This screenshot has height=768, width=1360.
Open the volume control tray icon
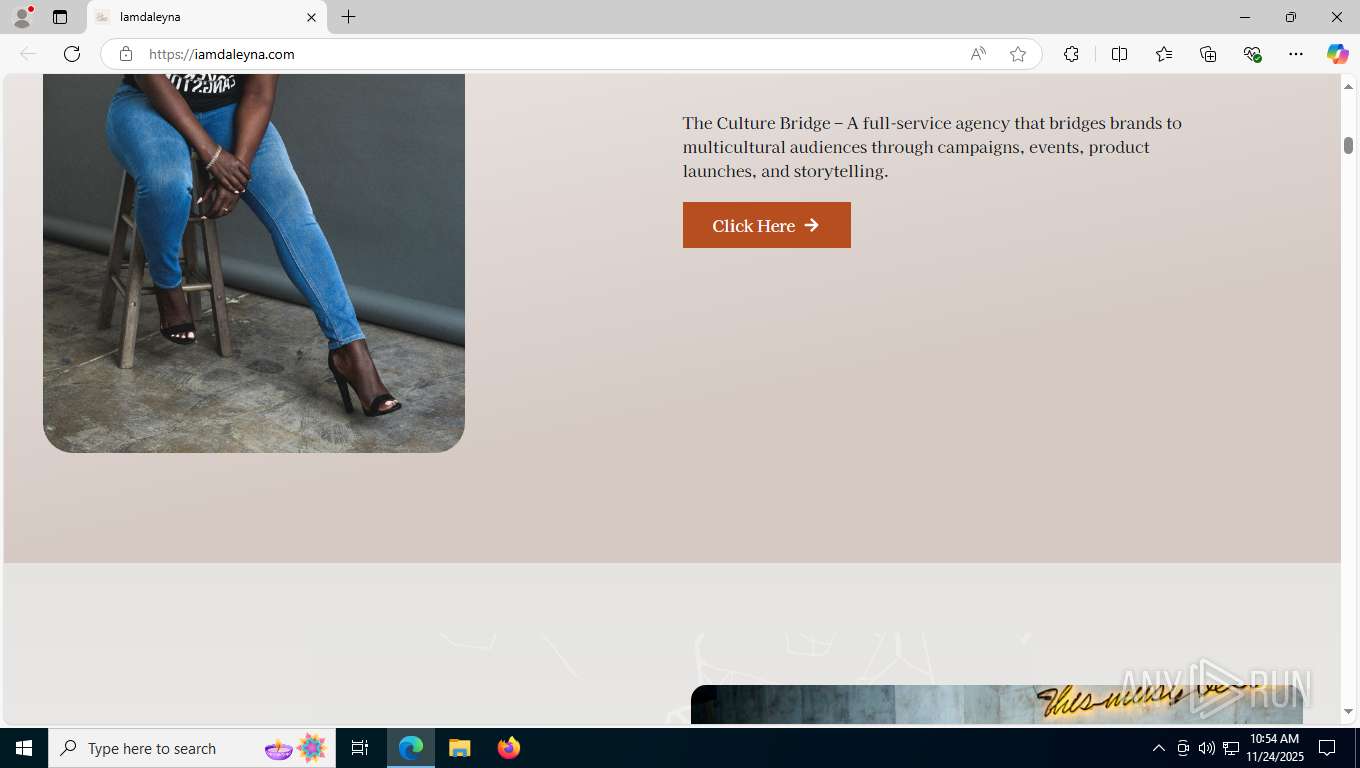click(1206, 748)
